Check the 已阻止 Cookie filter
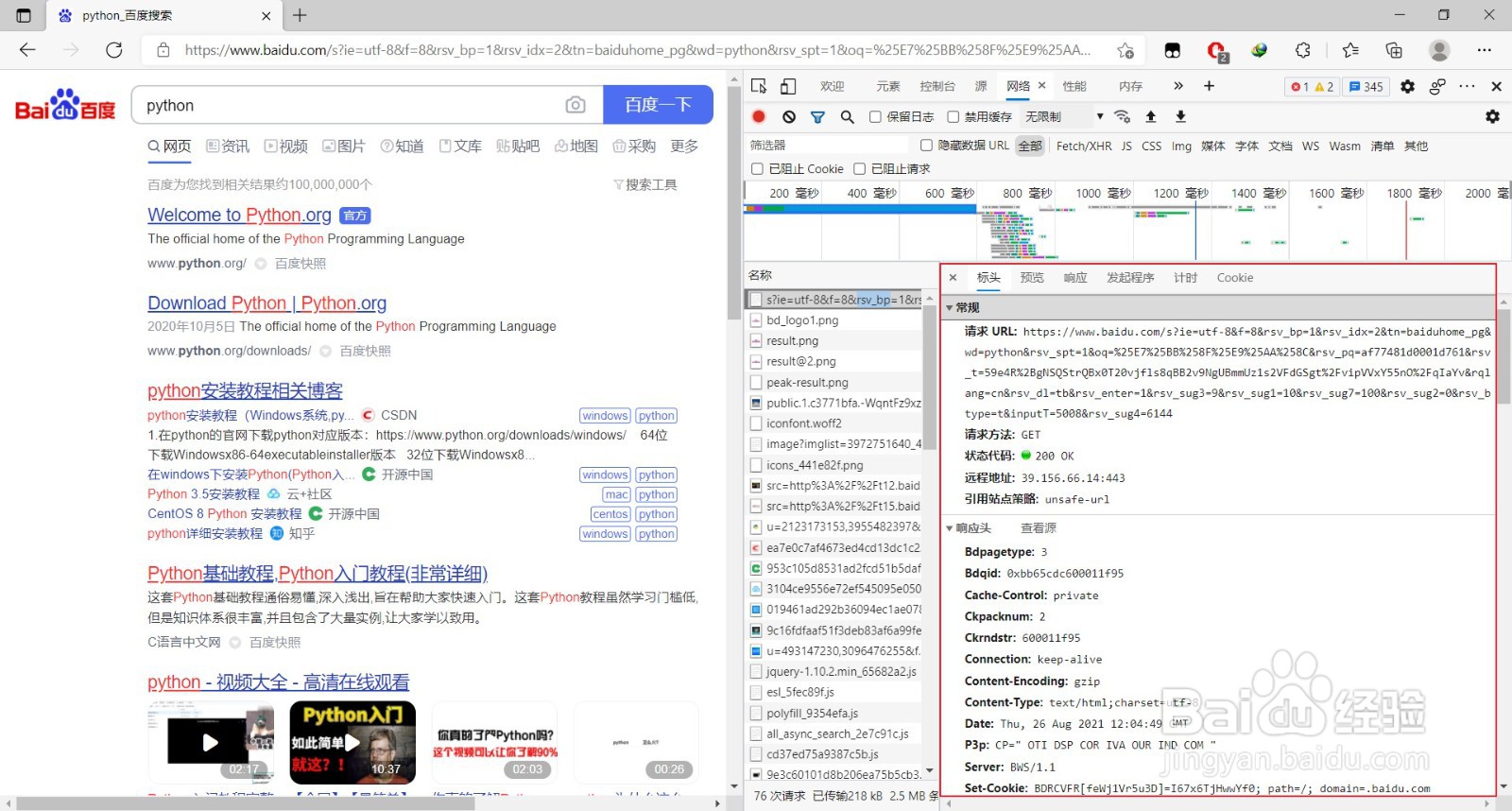 click(757, 169)
